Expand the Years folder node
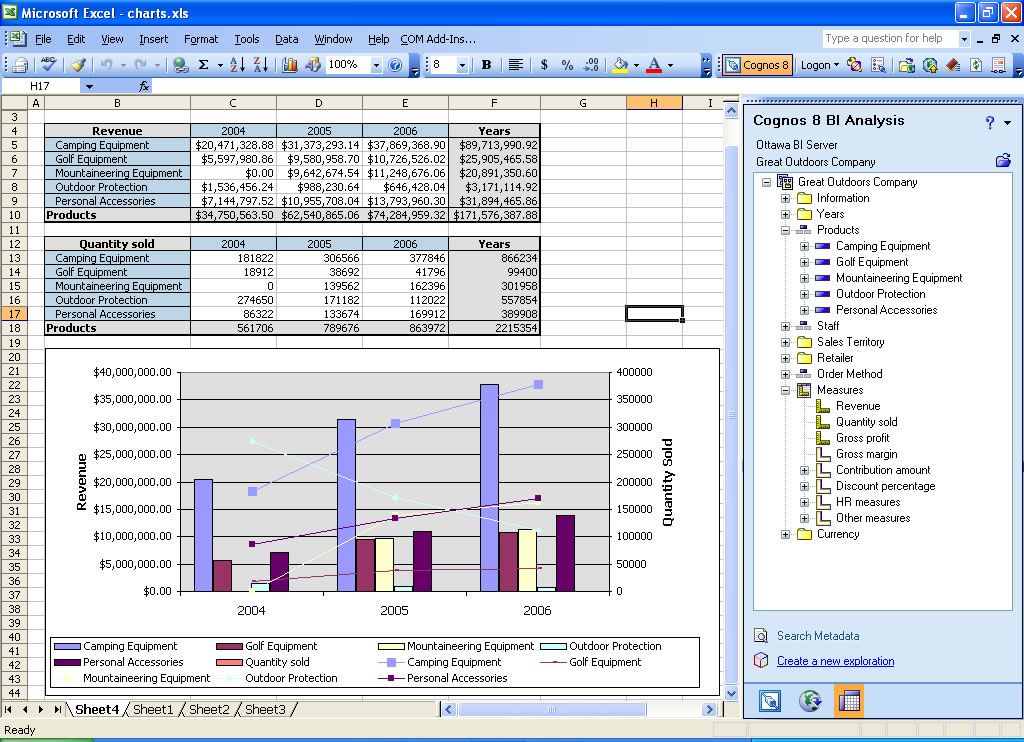1024x742 pixels. [x=786, y=214]
